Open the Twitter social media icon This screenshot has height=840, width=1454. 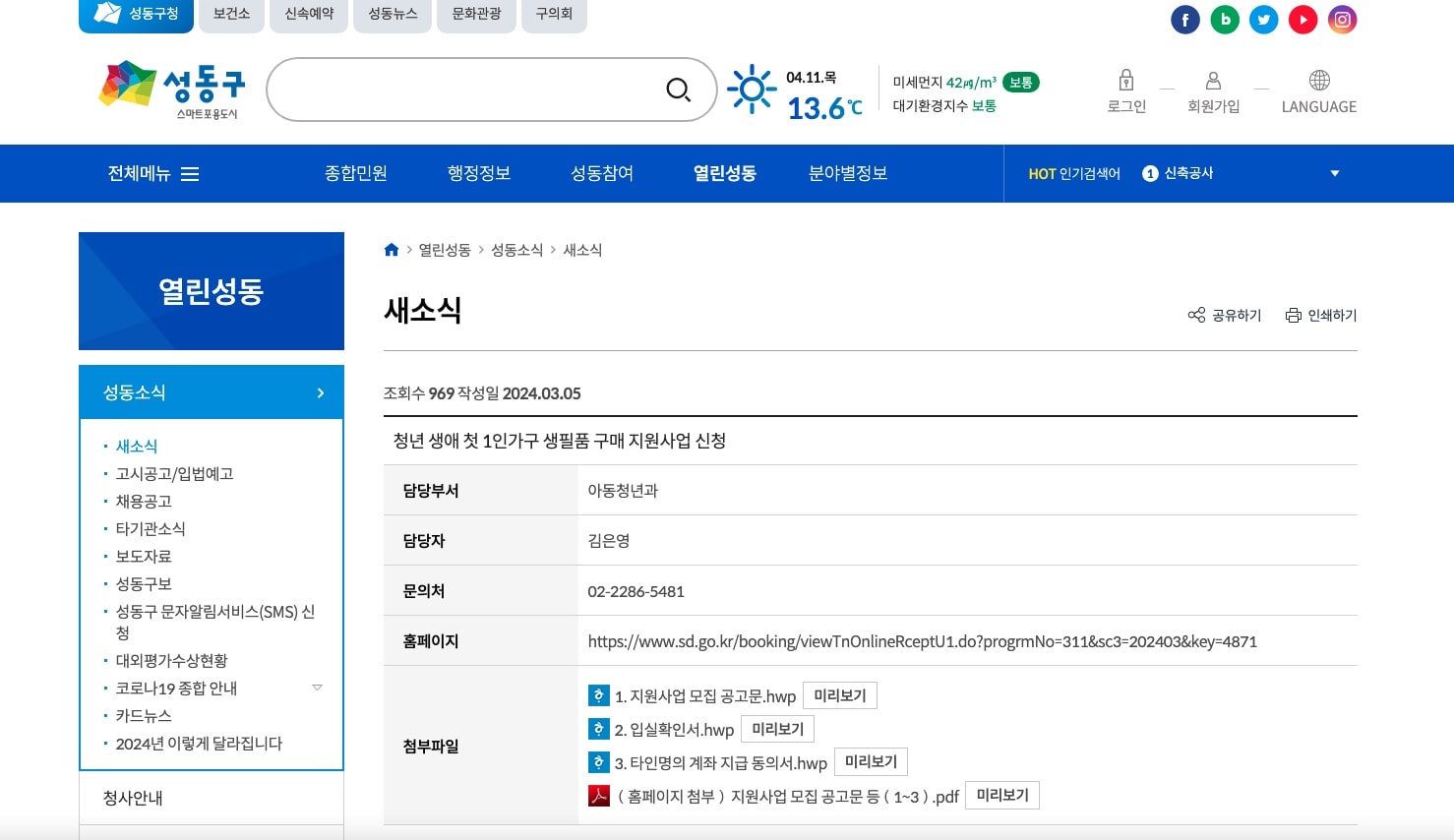(1263, 19)
